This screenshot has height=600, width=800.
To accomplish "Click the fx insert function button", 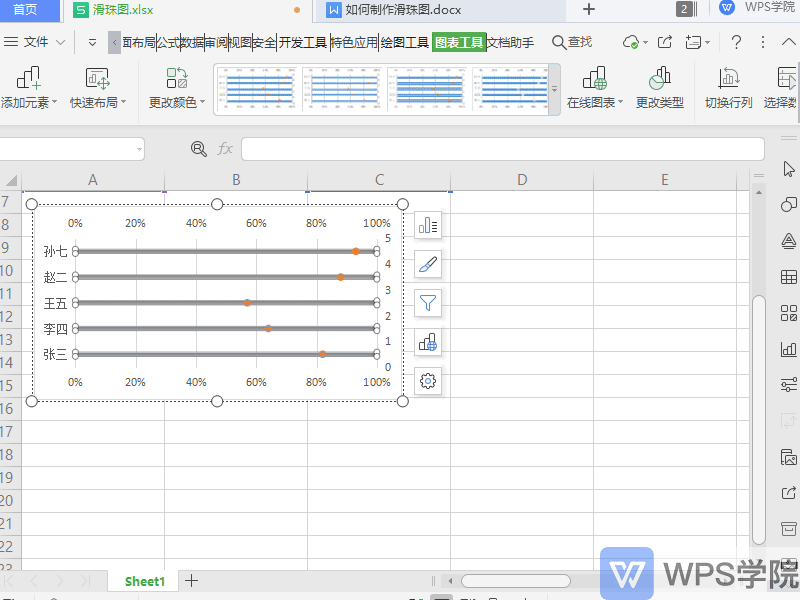I will click(x=225, y=148).
